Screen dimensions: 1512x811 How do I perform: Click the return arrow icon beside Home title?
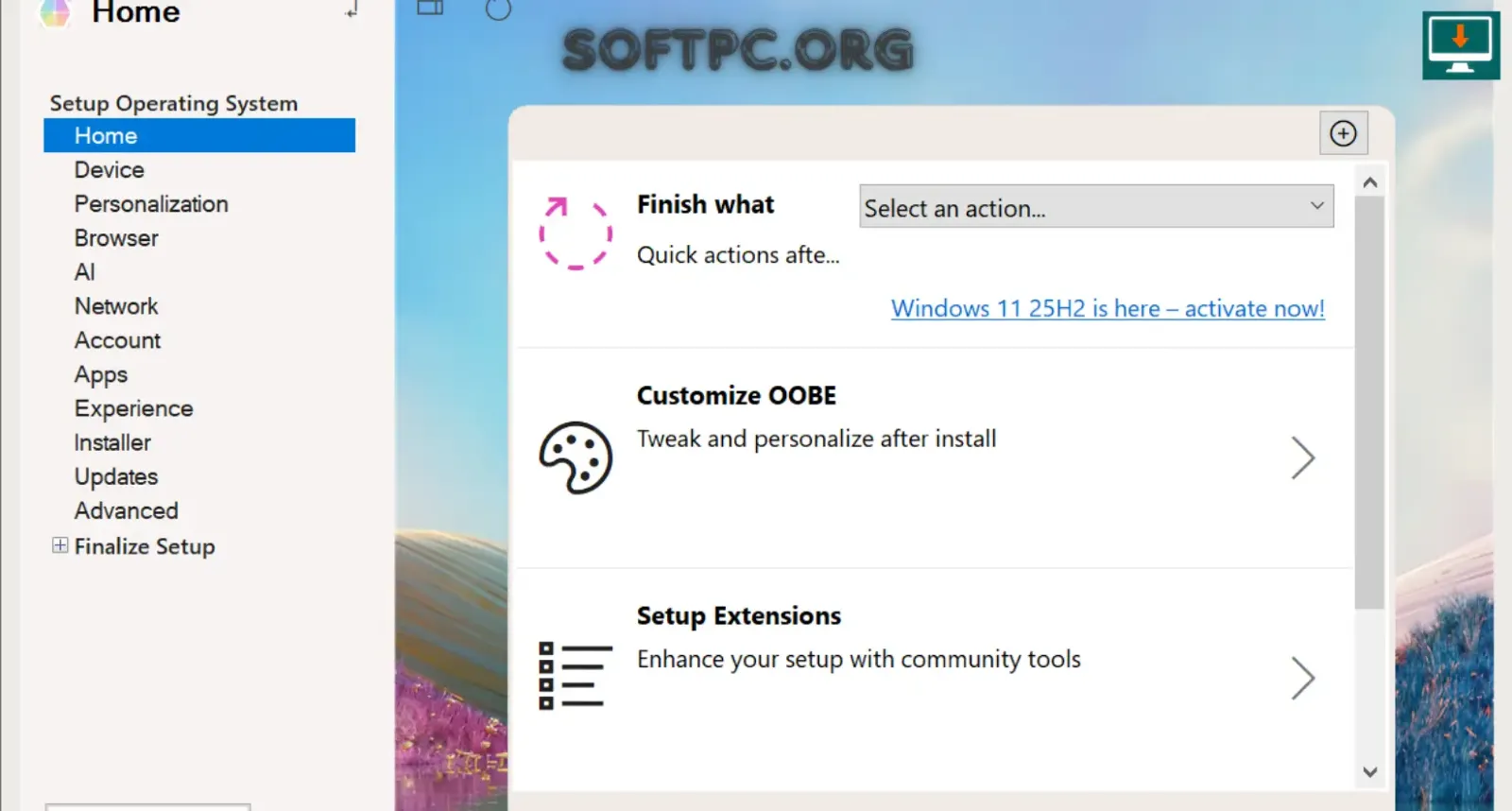(x=352, y=9)
